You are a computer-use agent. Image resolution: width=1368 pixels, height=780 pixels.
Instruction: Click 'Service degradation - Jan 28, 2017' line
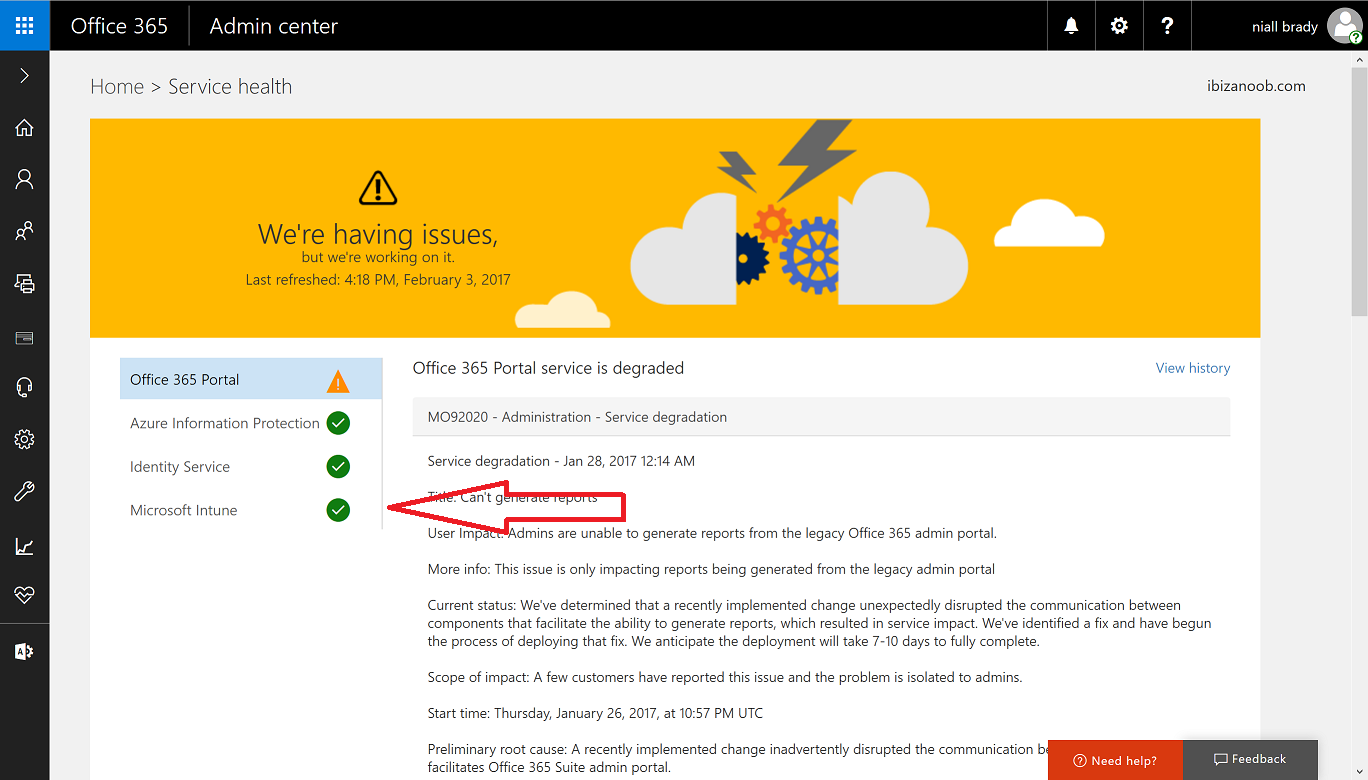(561, 461)
